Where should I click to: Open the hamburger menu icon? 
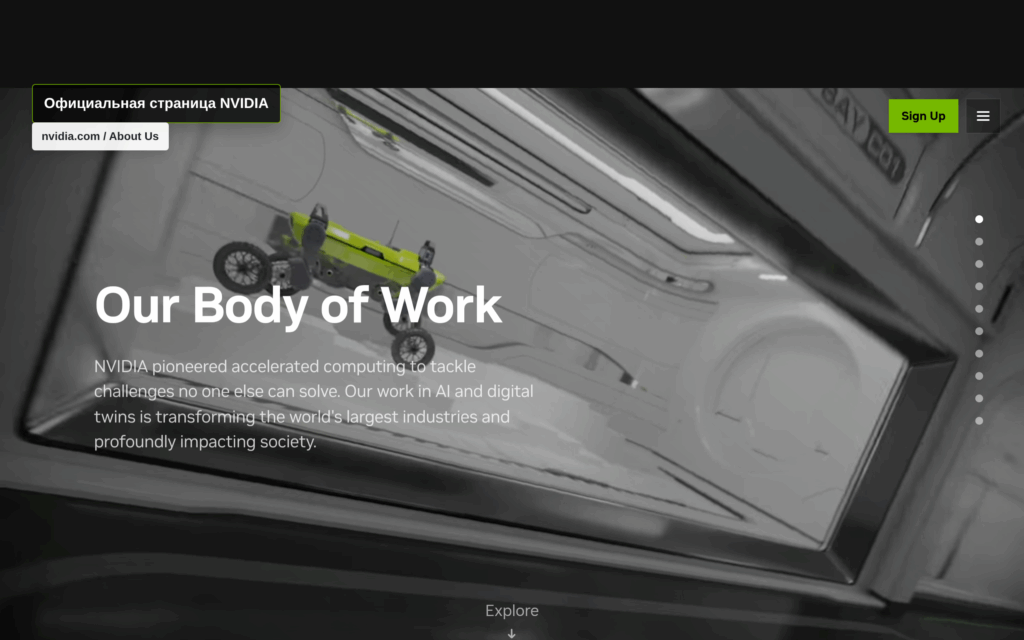(x=983, y=116)
